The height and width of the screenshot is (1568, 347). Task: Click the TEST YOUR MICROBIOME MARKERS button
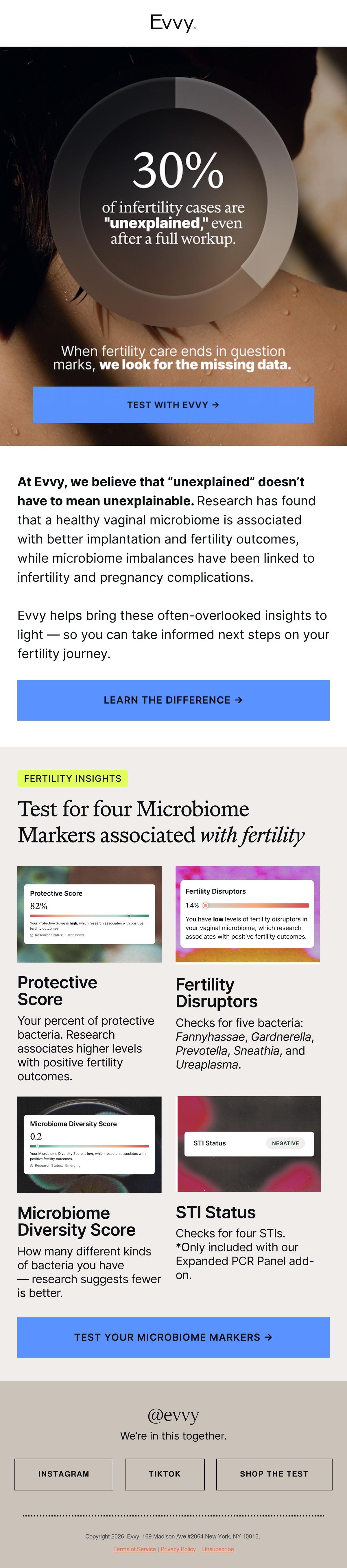tap(173, 1337)
